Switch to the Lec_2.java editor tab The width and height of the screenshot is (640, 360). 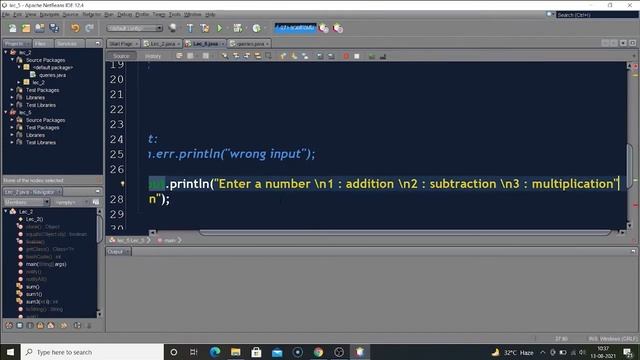(x=162, y=43)
